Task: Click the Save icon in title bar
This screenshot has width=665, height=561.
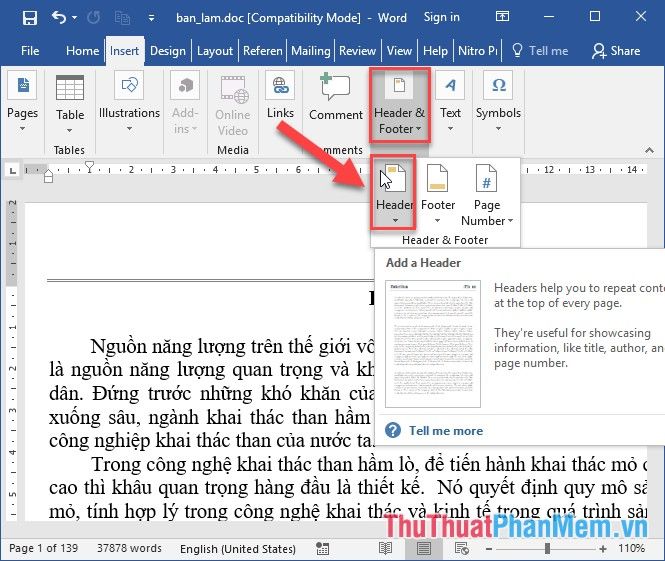Action: click(29, 17)
